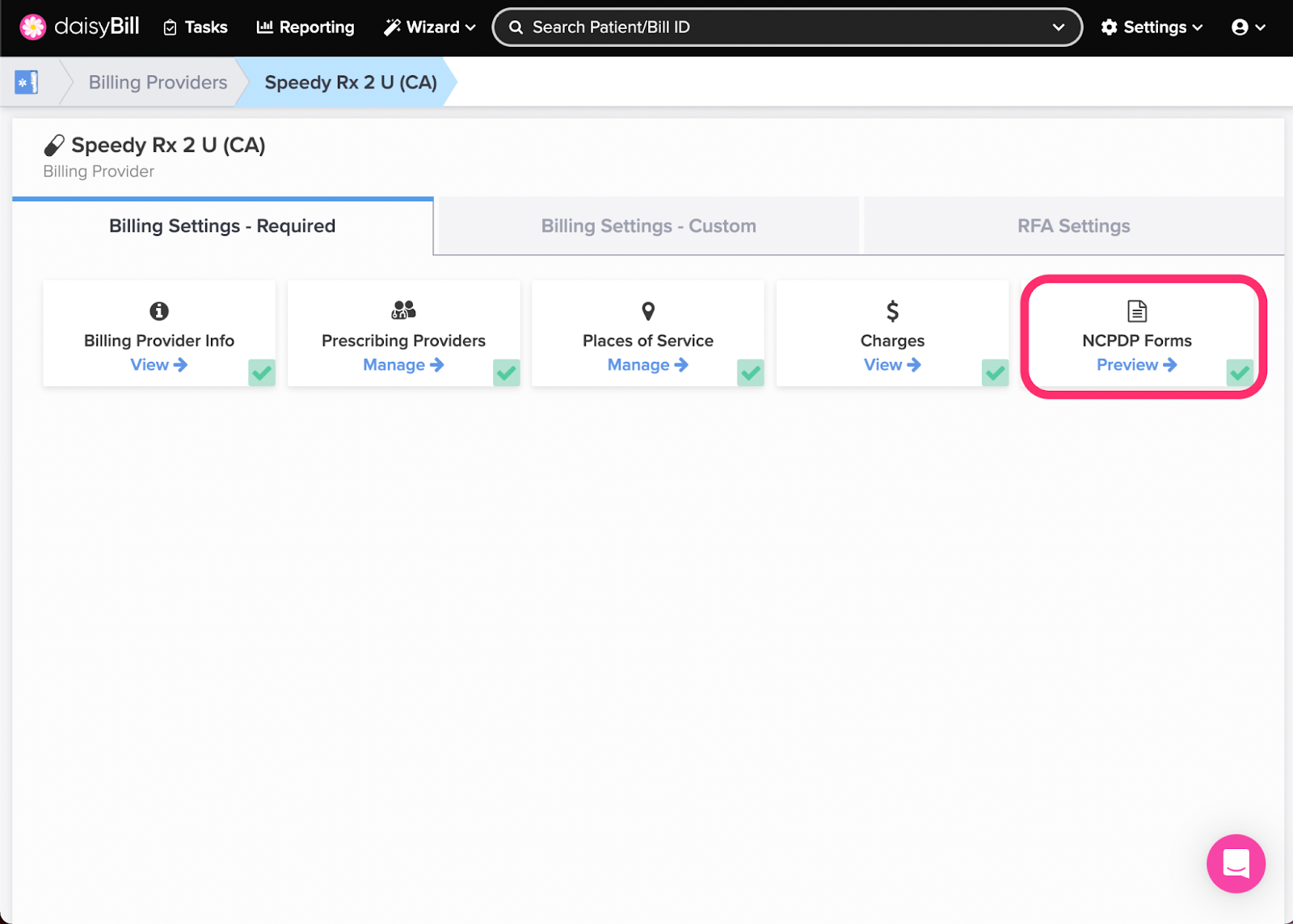Click View link under Charges
The height and width of the screenshot is (924, 1293).
point(892,365)
